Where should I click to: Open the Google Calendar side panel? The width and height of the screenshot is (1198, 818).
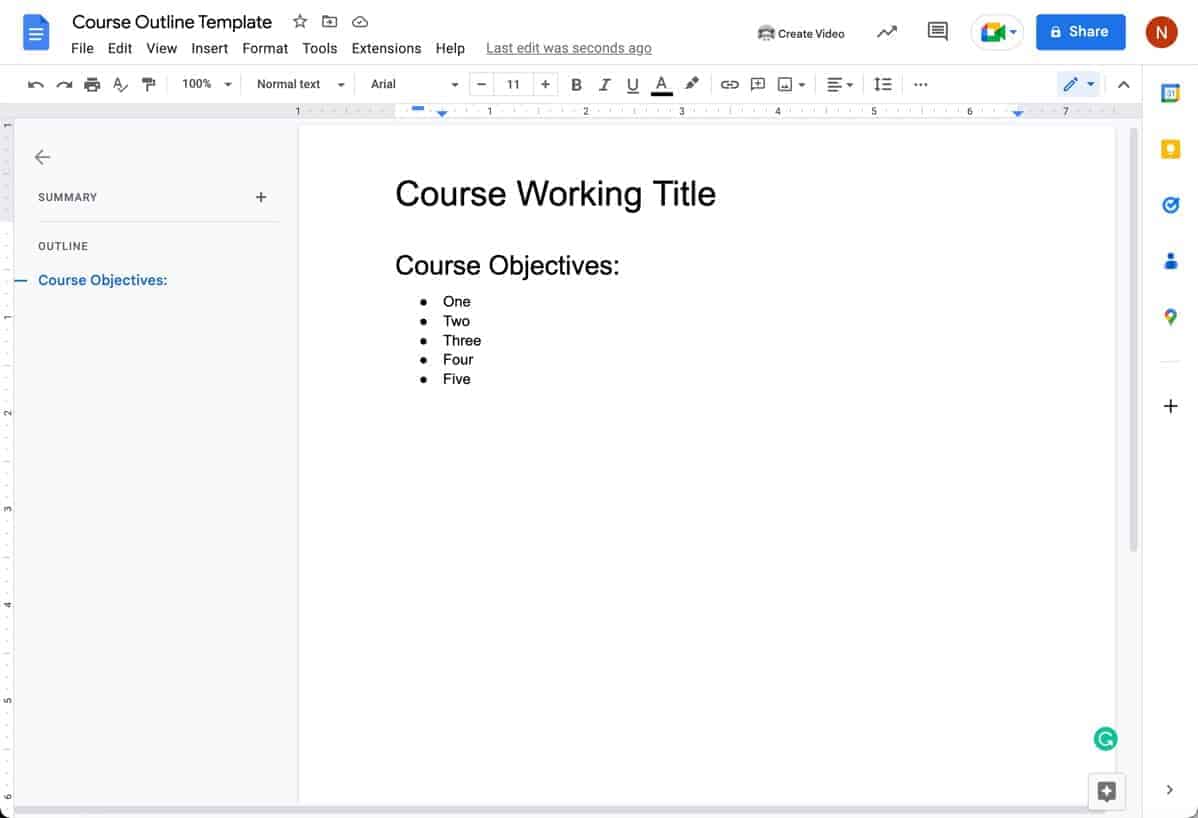point(1170,93)
